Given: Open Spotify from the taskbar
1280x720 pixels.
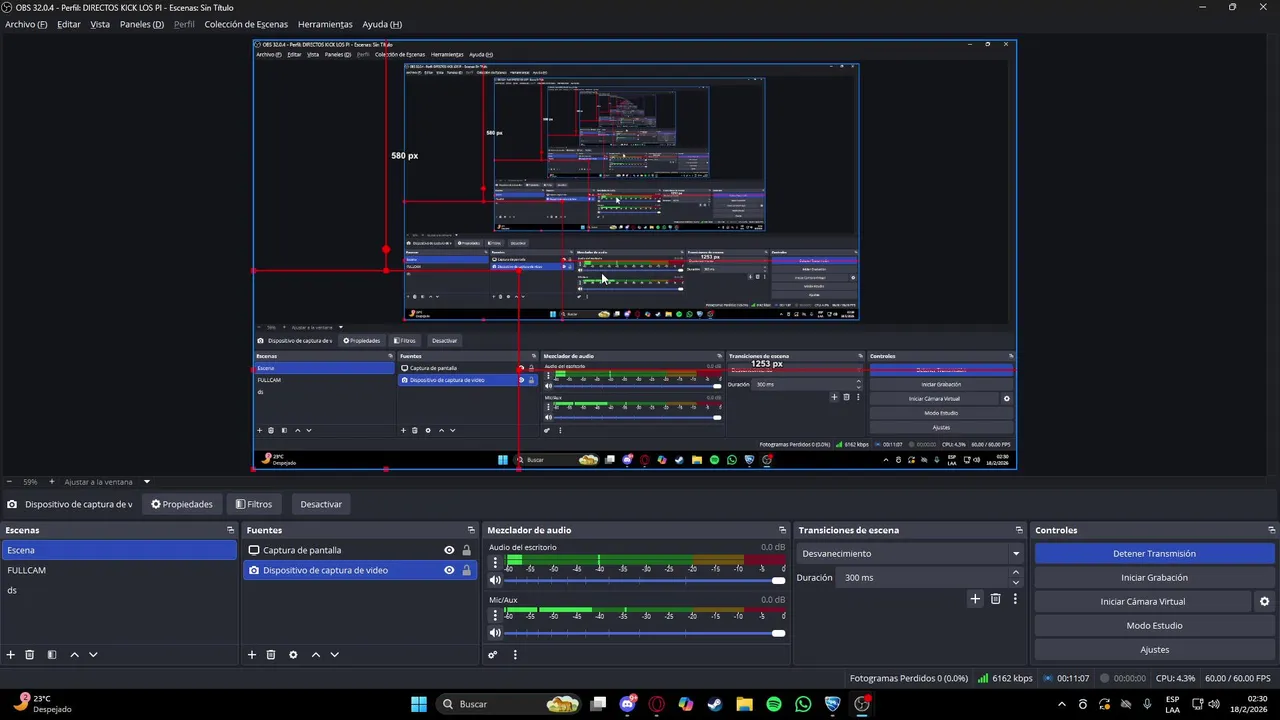Looking at the screenshot, I should (774, 704).
